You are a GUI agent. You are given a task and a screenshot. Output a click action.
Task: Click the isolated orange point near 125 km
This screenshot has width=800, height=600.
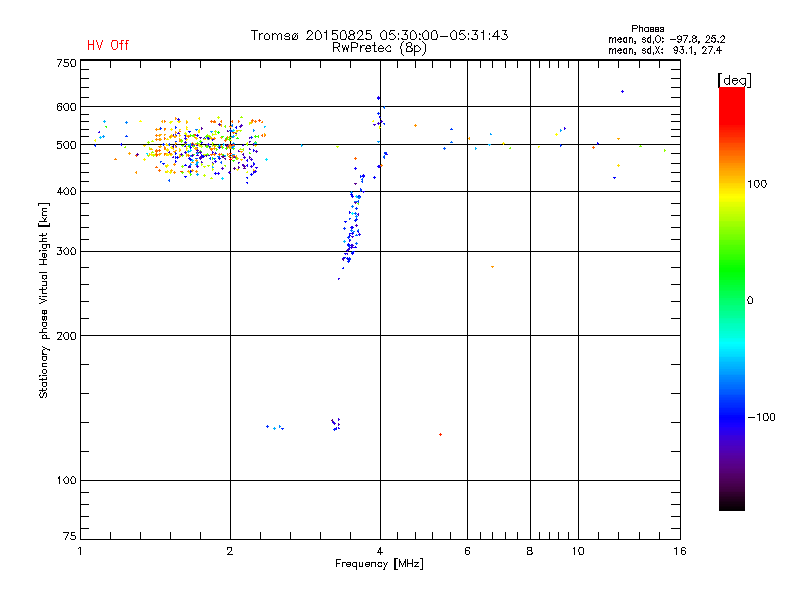tap(440, 434)
